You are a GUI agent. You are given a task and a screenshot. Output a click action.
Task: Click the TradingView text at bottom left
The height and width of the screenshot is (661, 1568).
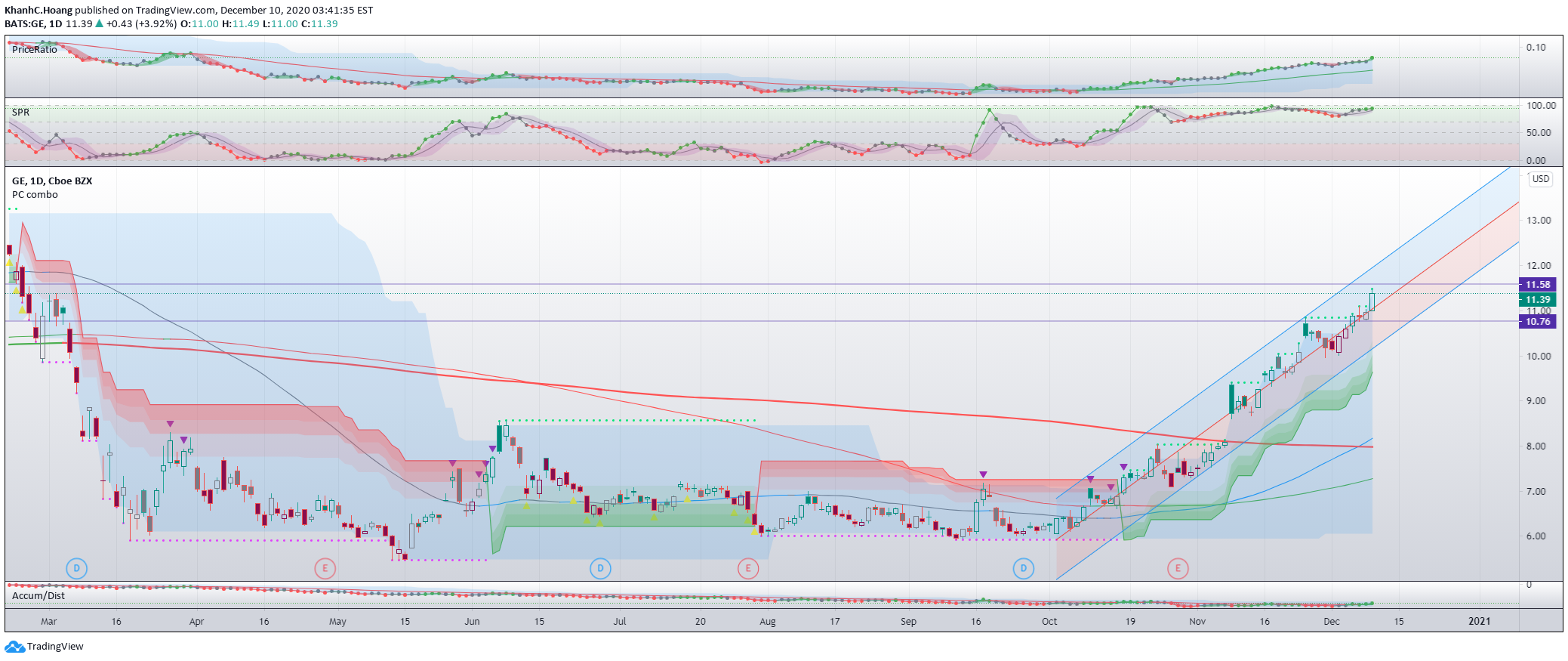[55, 647]
